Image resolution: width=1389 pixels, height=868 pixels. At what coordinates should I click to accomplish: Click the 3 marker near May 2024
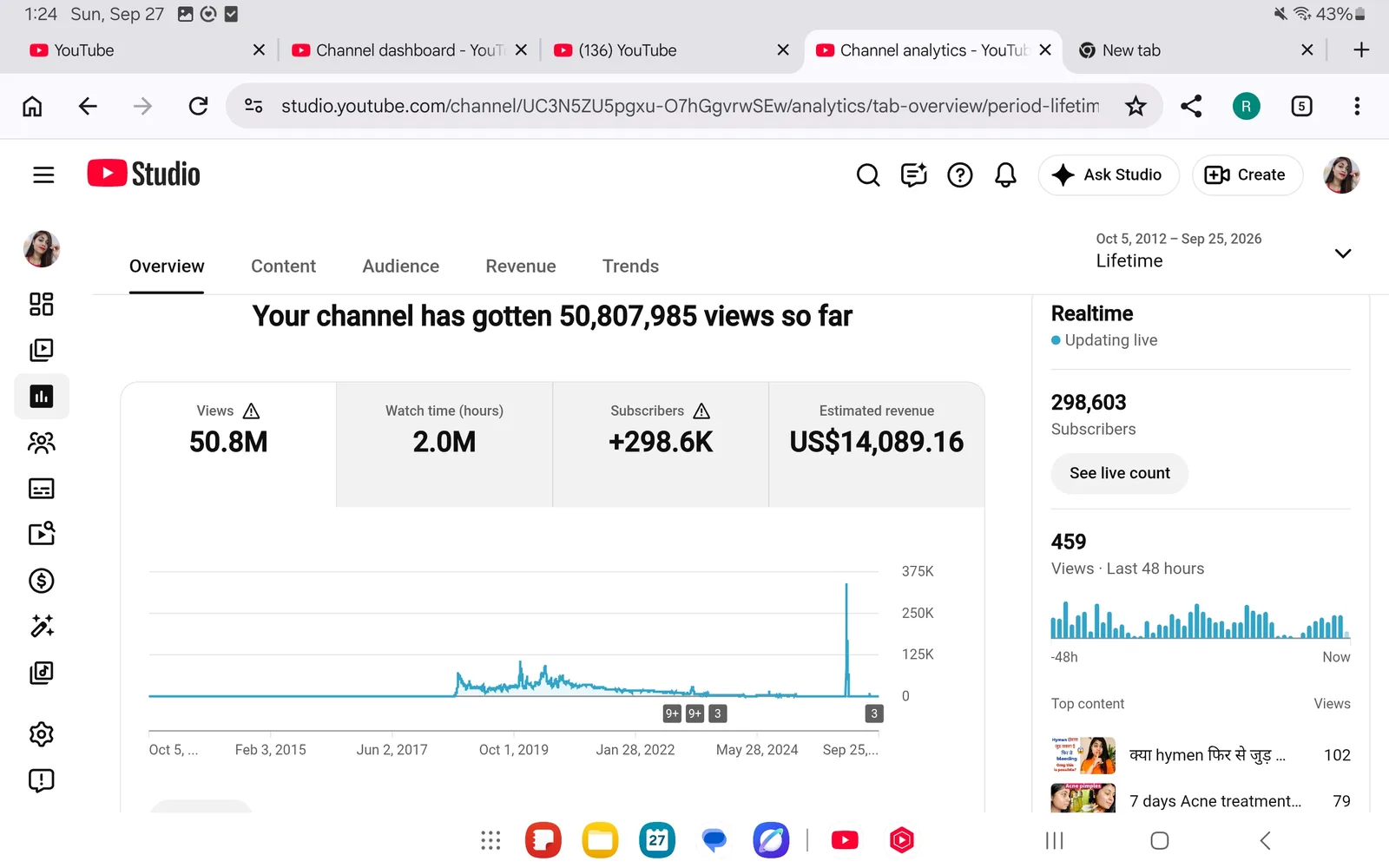[x=718, y=713]
